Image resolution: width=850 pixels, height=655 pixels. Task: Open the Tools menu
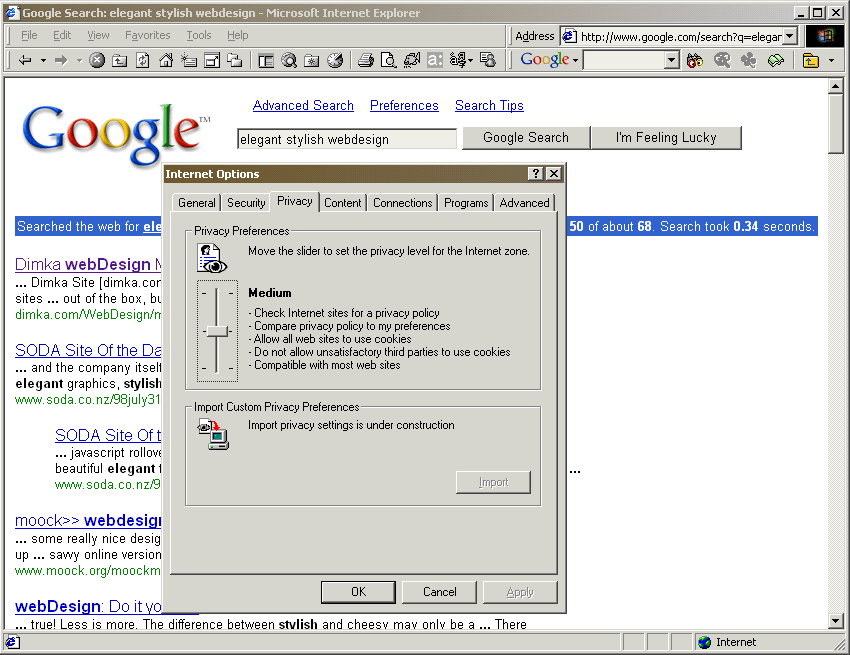click(x=199, y=35)
